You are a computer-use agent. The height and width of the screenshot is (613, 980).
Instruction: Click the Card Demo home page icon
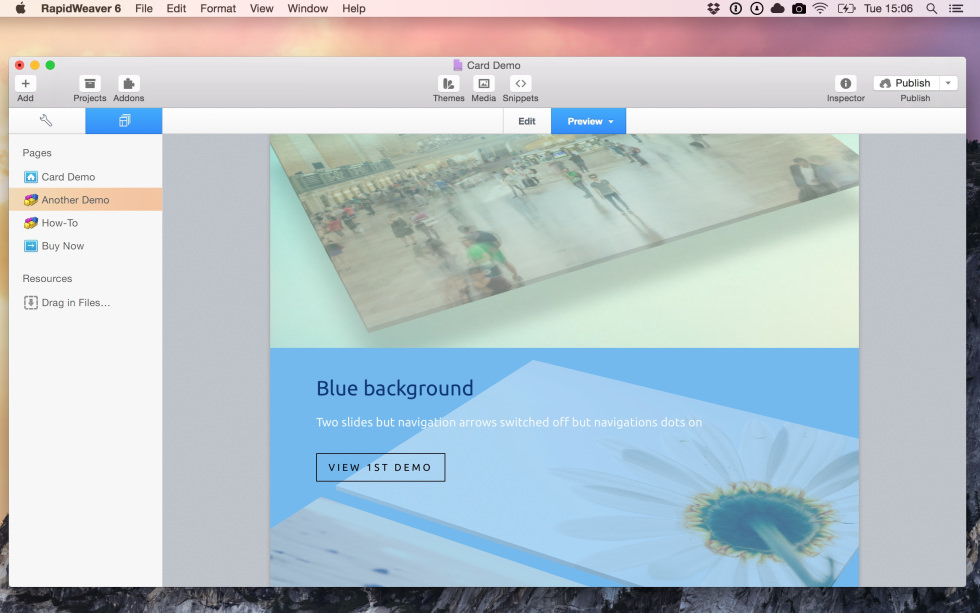[x=31, y=177]
